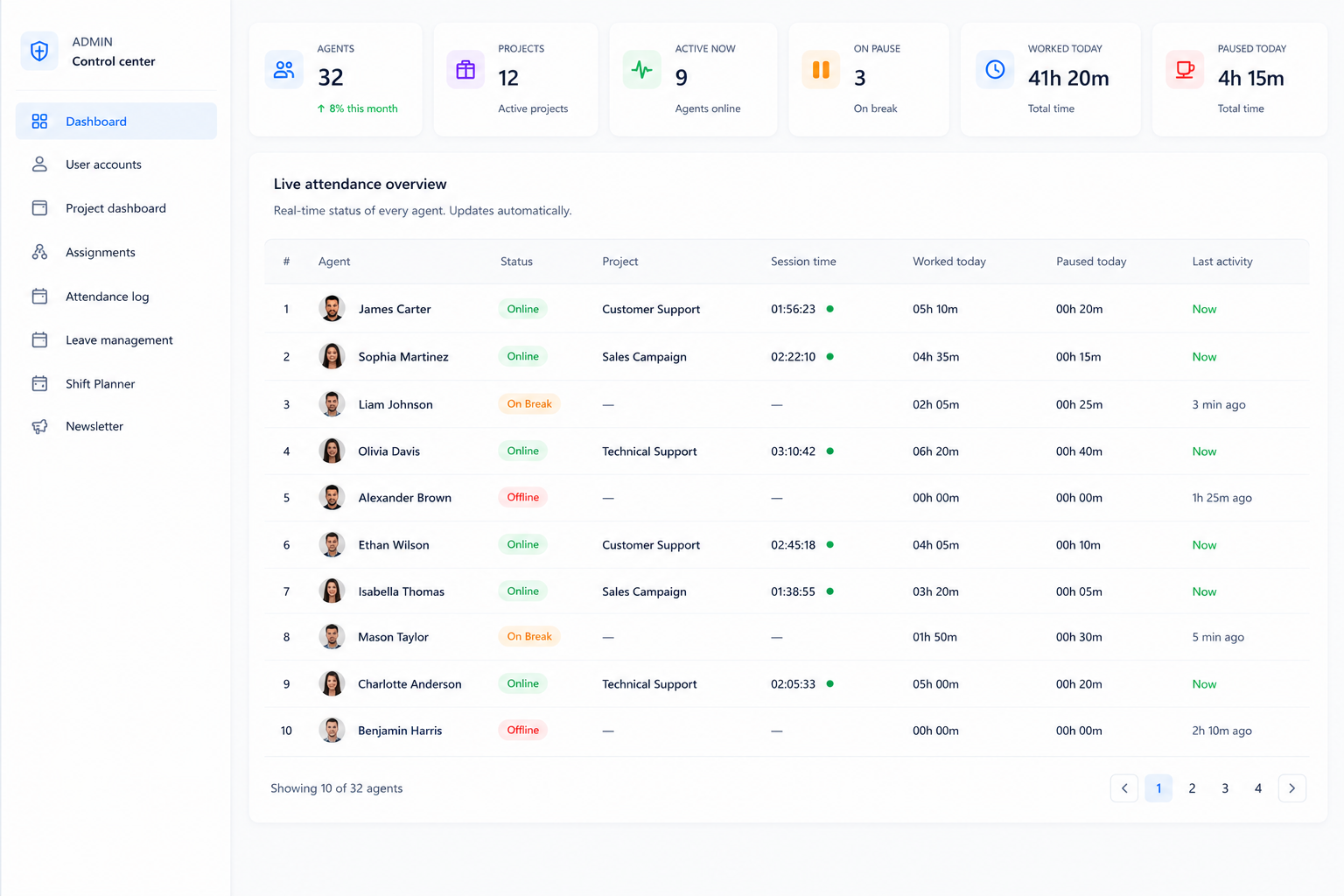The width and height of the screenshot is (1344, 896).
Task: Click the Attendance log calendar icon
Action: (39, 297)
